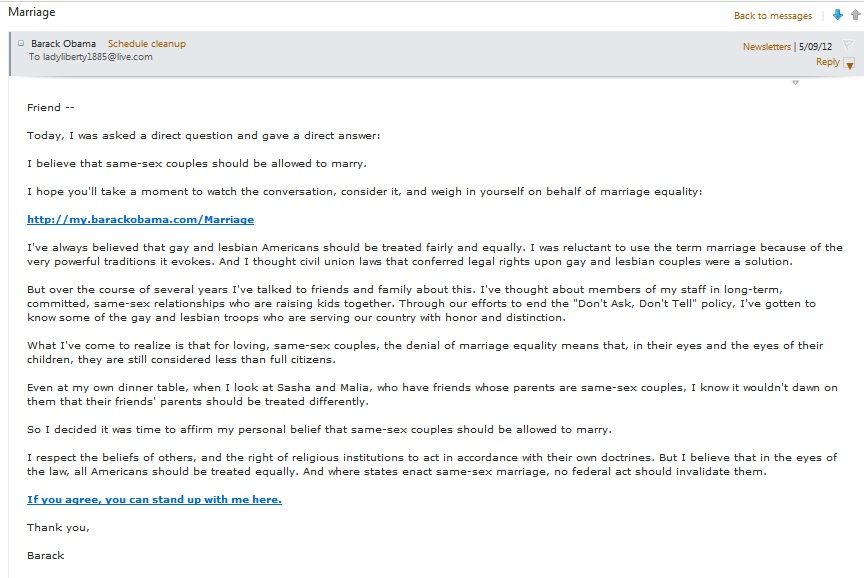Open the my.barackobama.com/Marriage link
This screenshot has height=578, width=864.
point(140,219)
